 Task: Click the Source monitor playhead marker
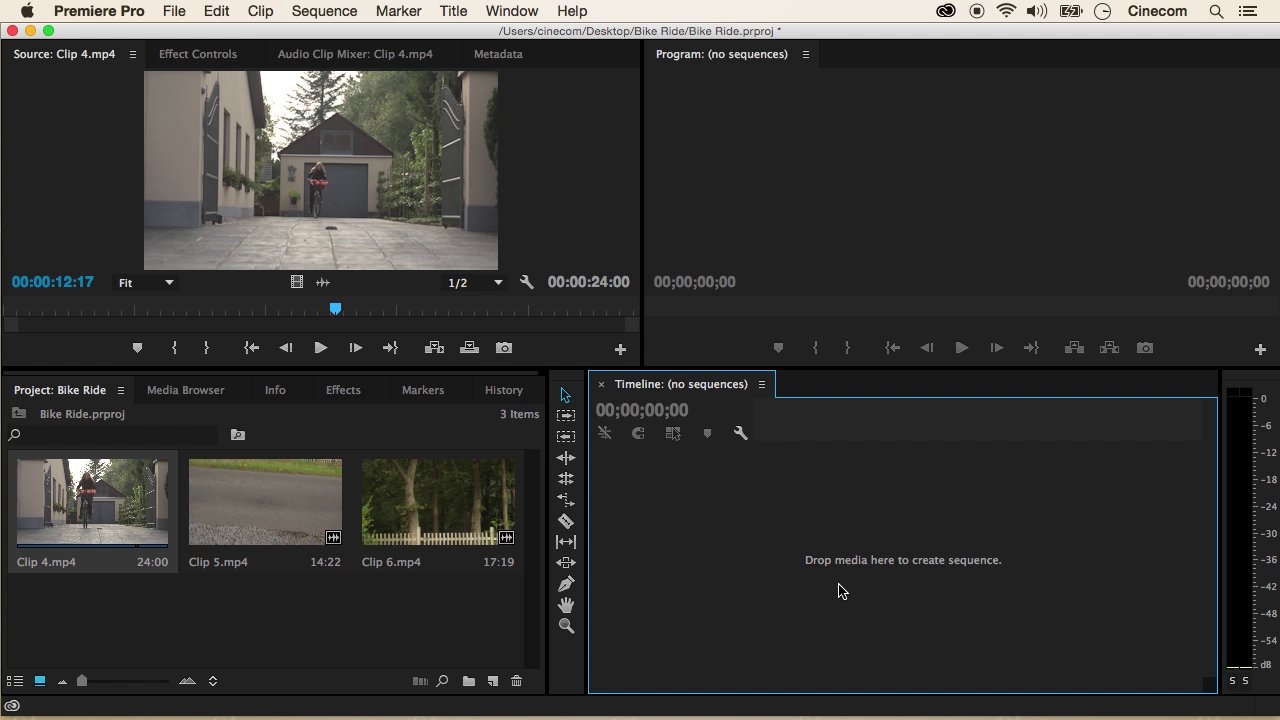[336, 309]
